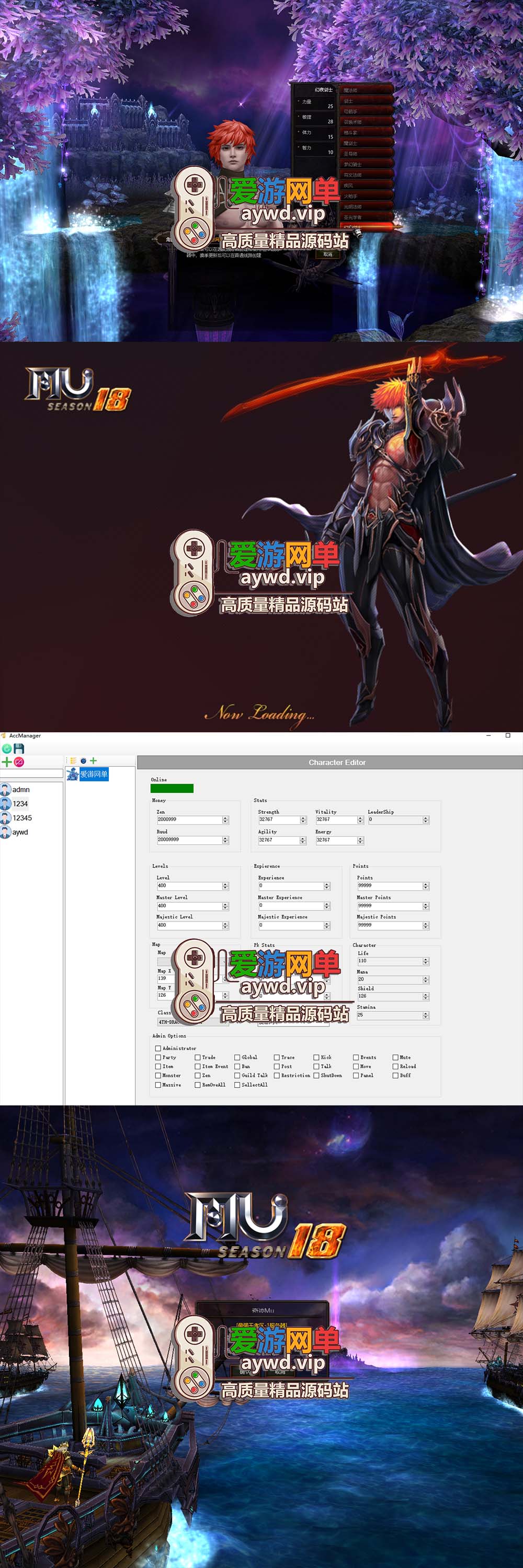523x1568 pixels.
Task: Click the dark round icon in character toolbar
Action: 83,761
